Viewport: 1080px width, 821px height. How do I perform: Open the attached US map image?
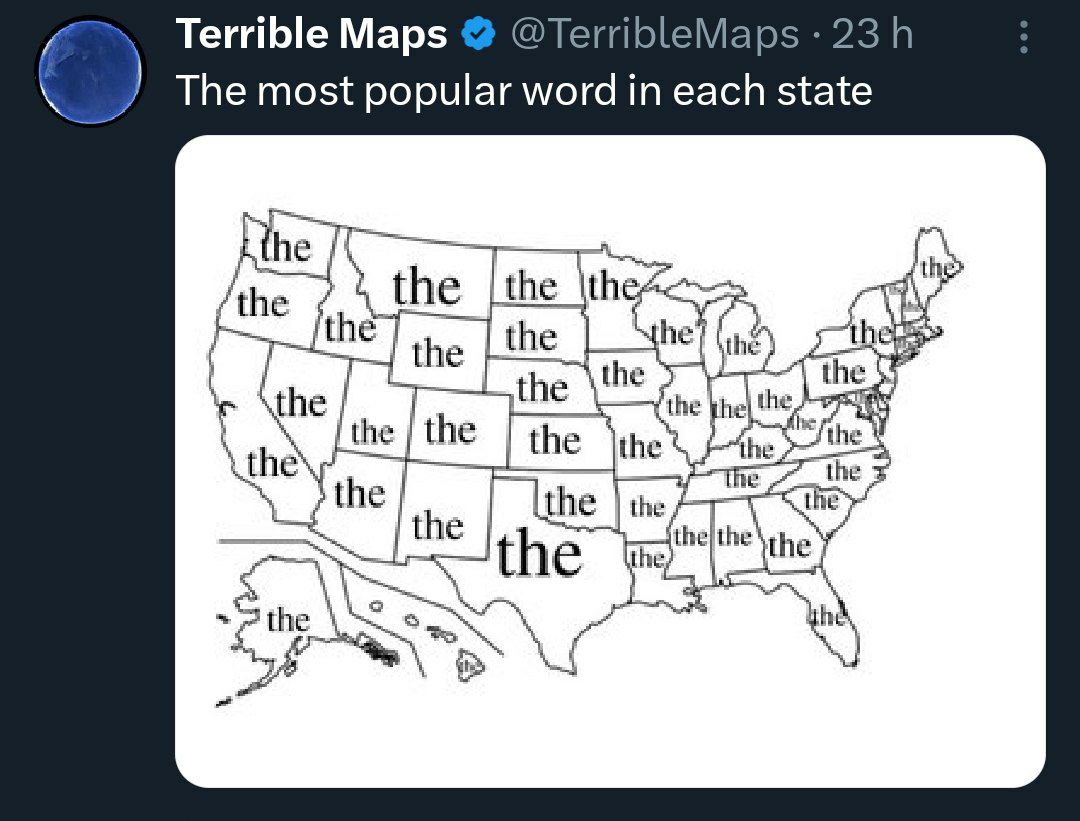(x=610, y=460)
